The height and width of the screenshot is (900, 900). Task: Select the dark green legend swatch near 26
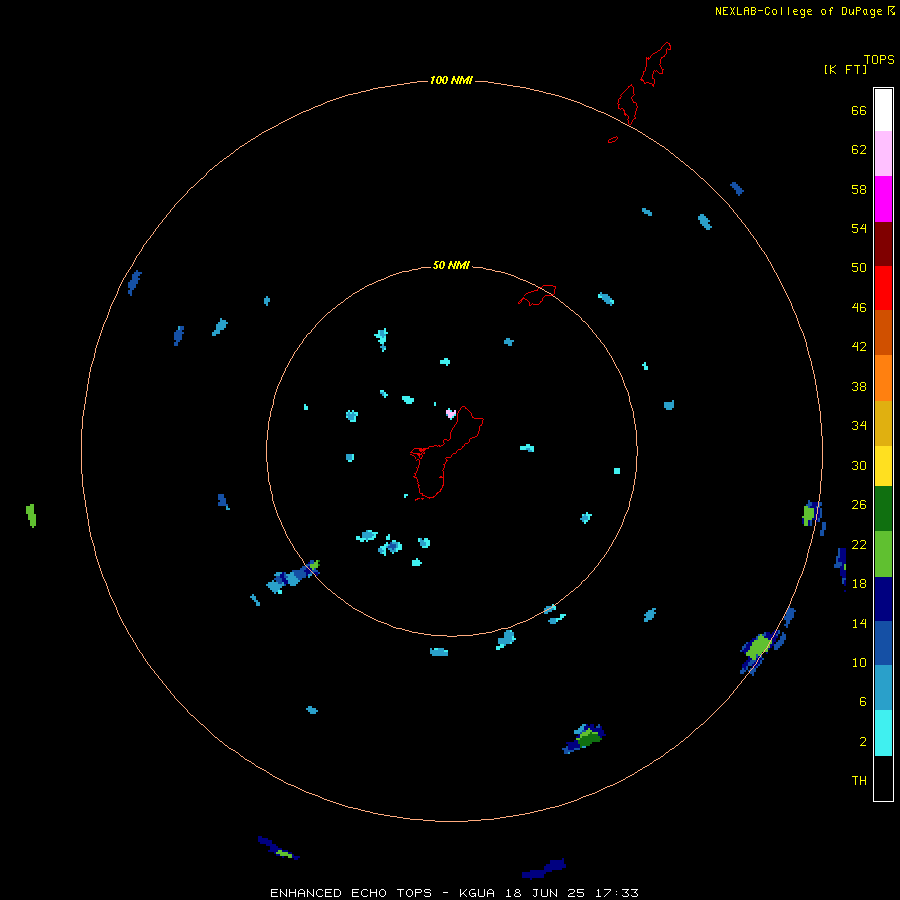pos(883,509)
